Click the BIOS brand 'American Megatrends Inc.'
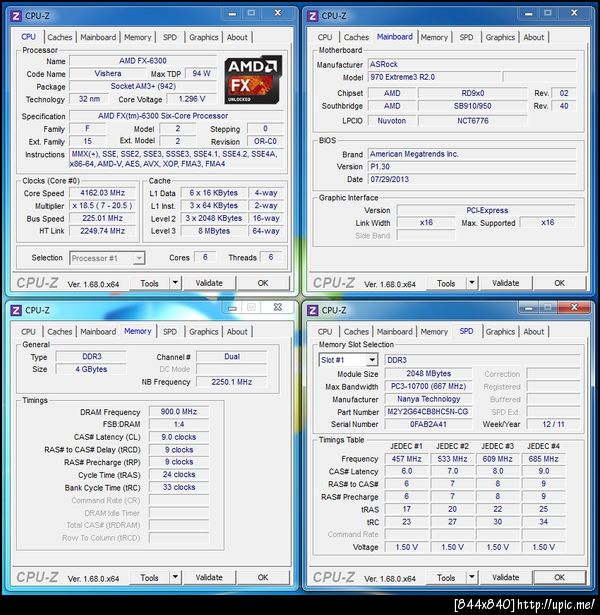Viewport: 600px width, 615px height. pos(472,154)
